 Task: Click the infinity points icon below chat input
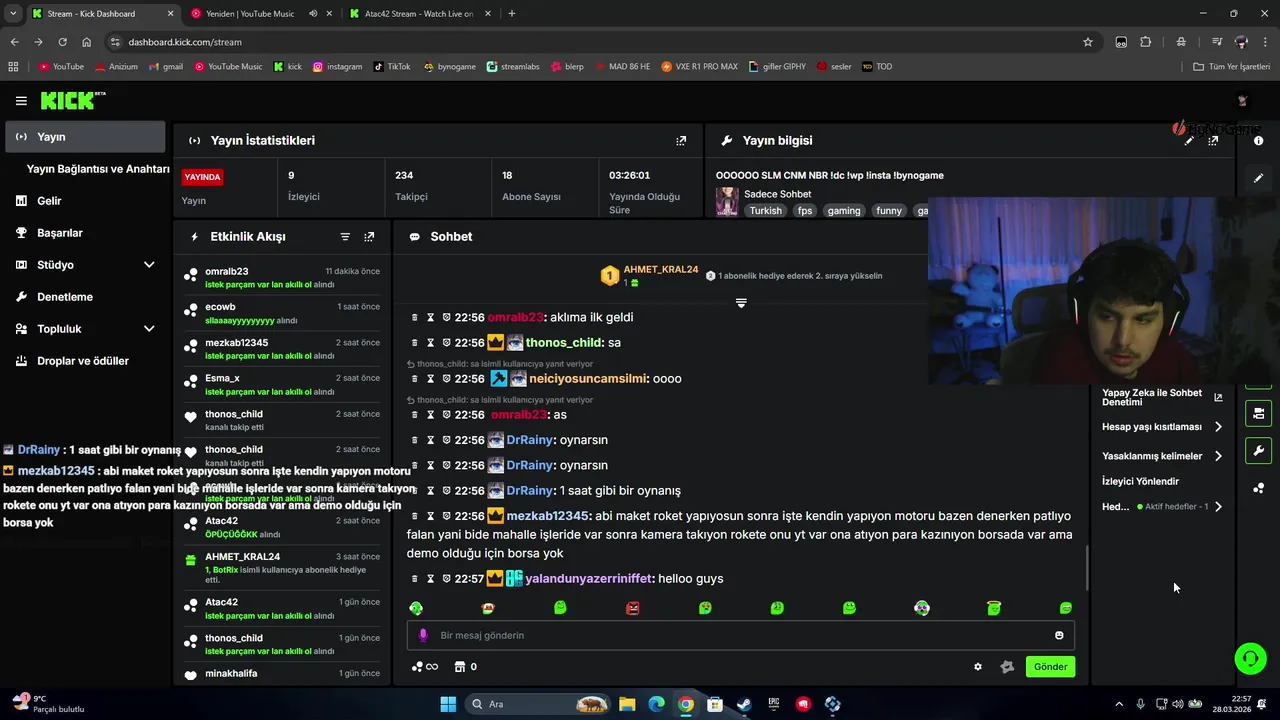click(x=424, y=667)
